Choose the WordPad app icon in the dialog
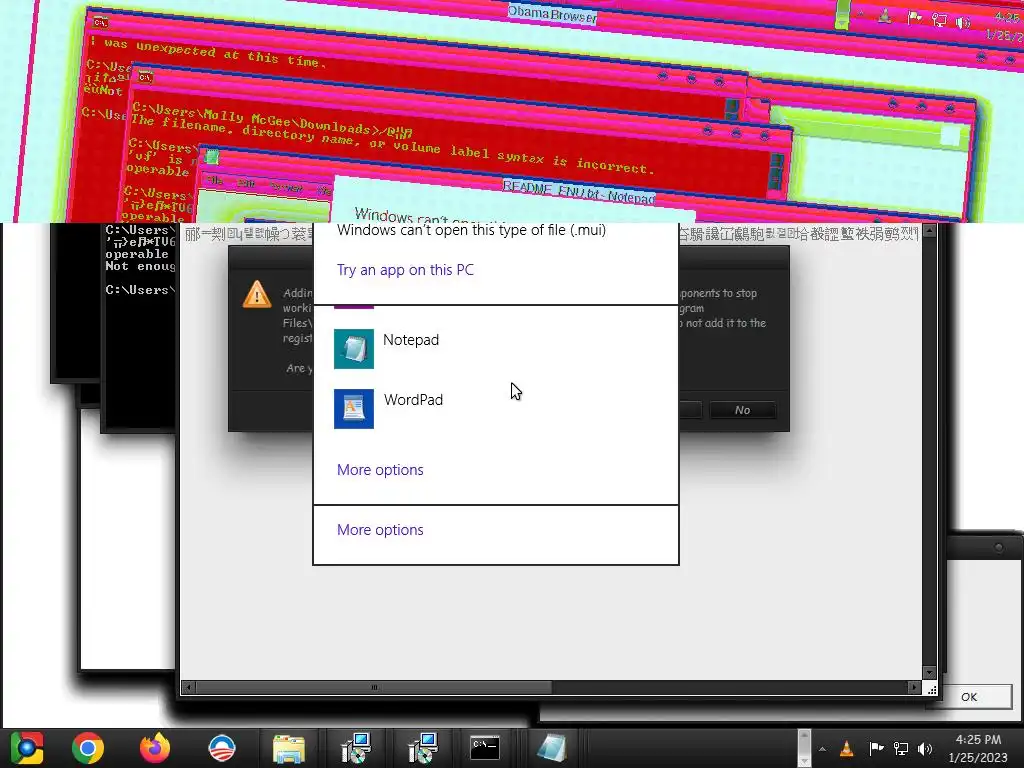The height and width of the screenshot is (768, 1024). coord(354,409)
